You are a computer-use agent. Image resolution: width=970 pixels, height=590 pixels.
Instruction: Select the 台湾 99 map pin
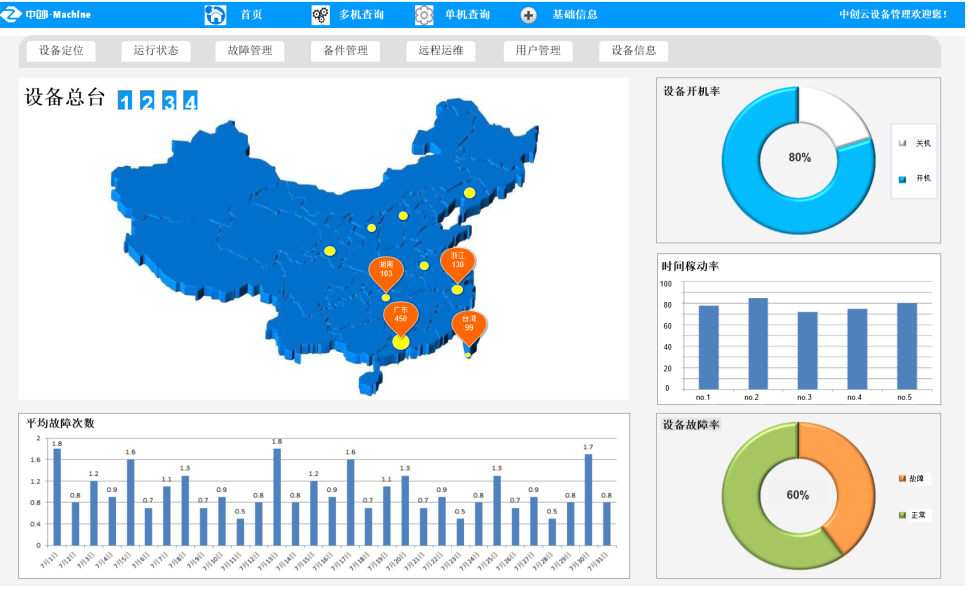469,325
